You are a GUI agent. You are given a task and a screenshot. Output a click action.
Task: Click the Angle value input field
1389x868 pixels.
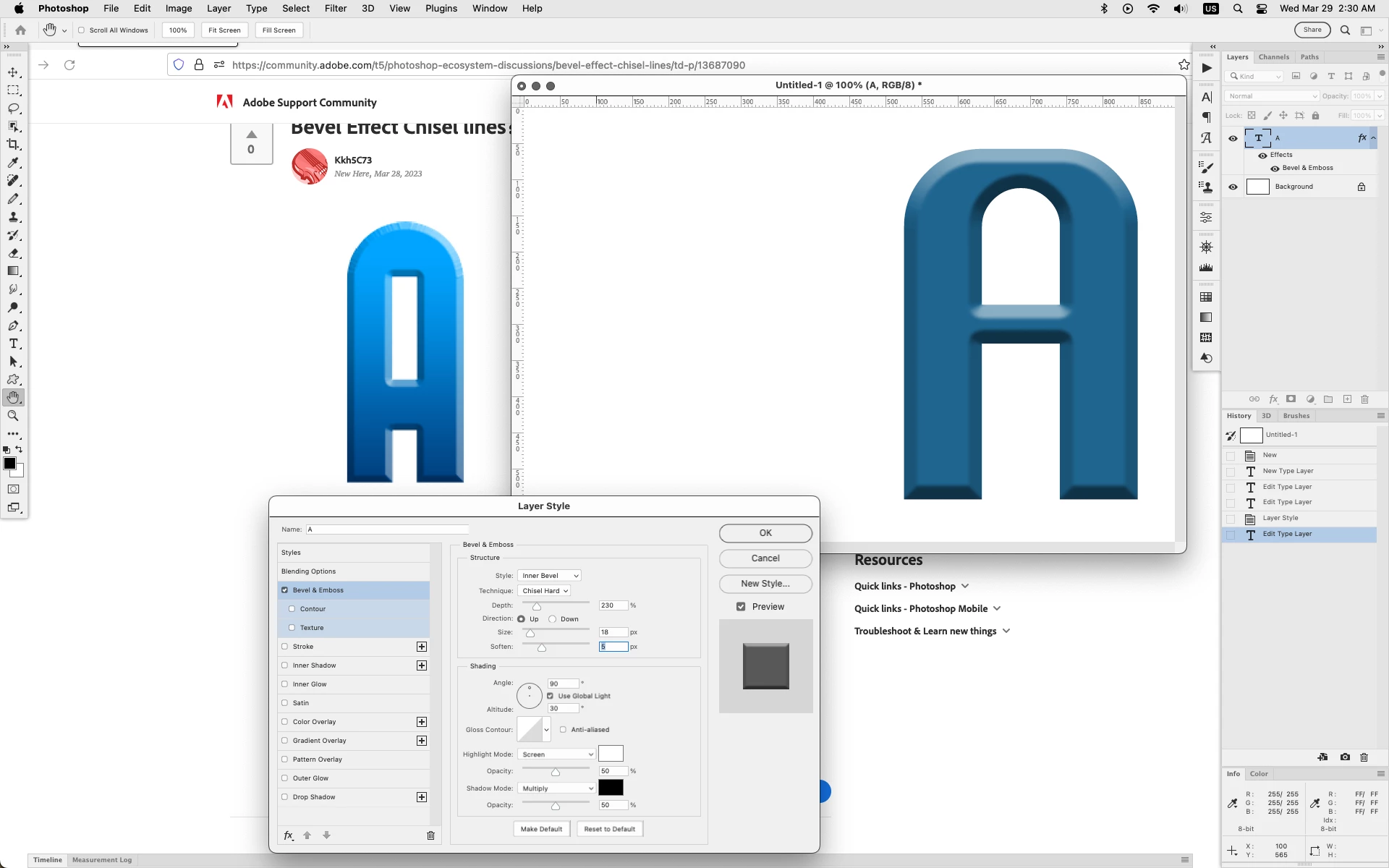[563, 684]
